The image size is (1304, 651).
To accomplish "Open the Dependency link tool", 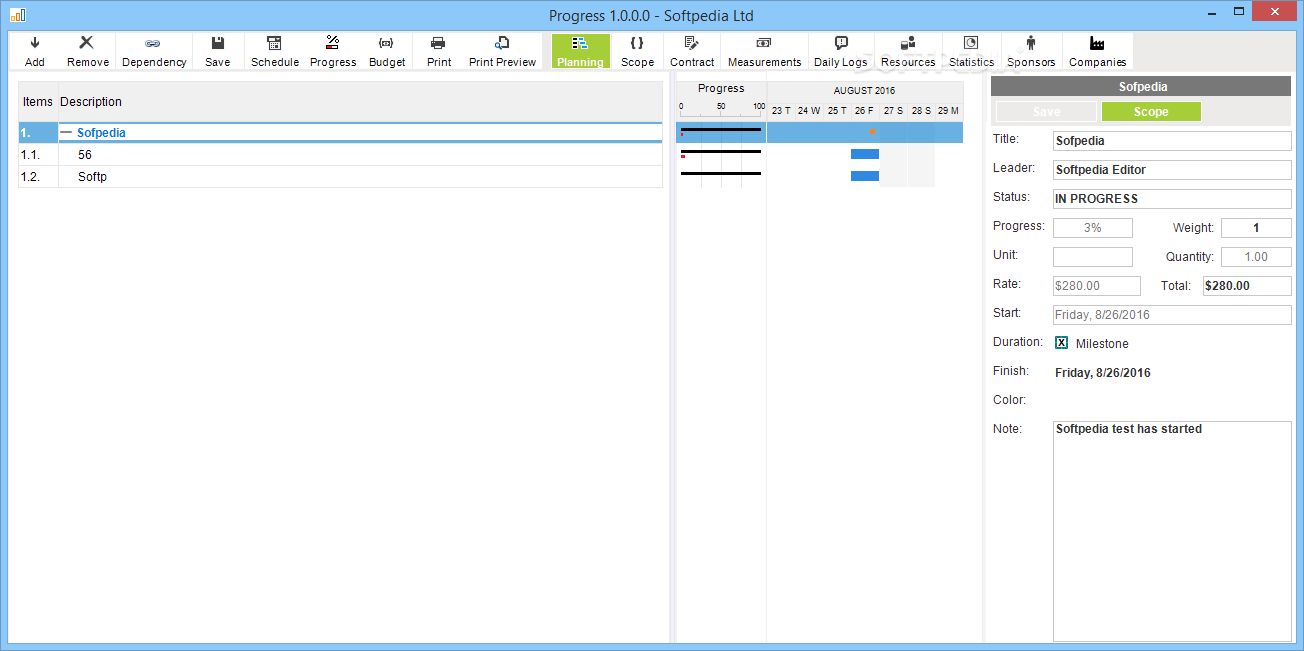I will [x=154, y=51].
